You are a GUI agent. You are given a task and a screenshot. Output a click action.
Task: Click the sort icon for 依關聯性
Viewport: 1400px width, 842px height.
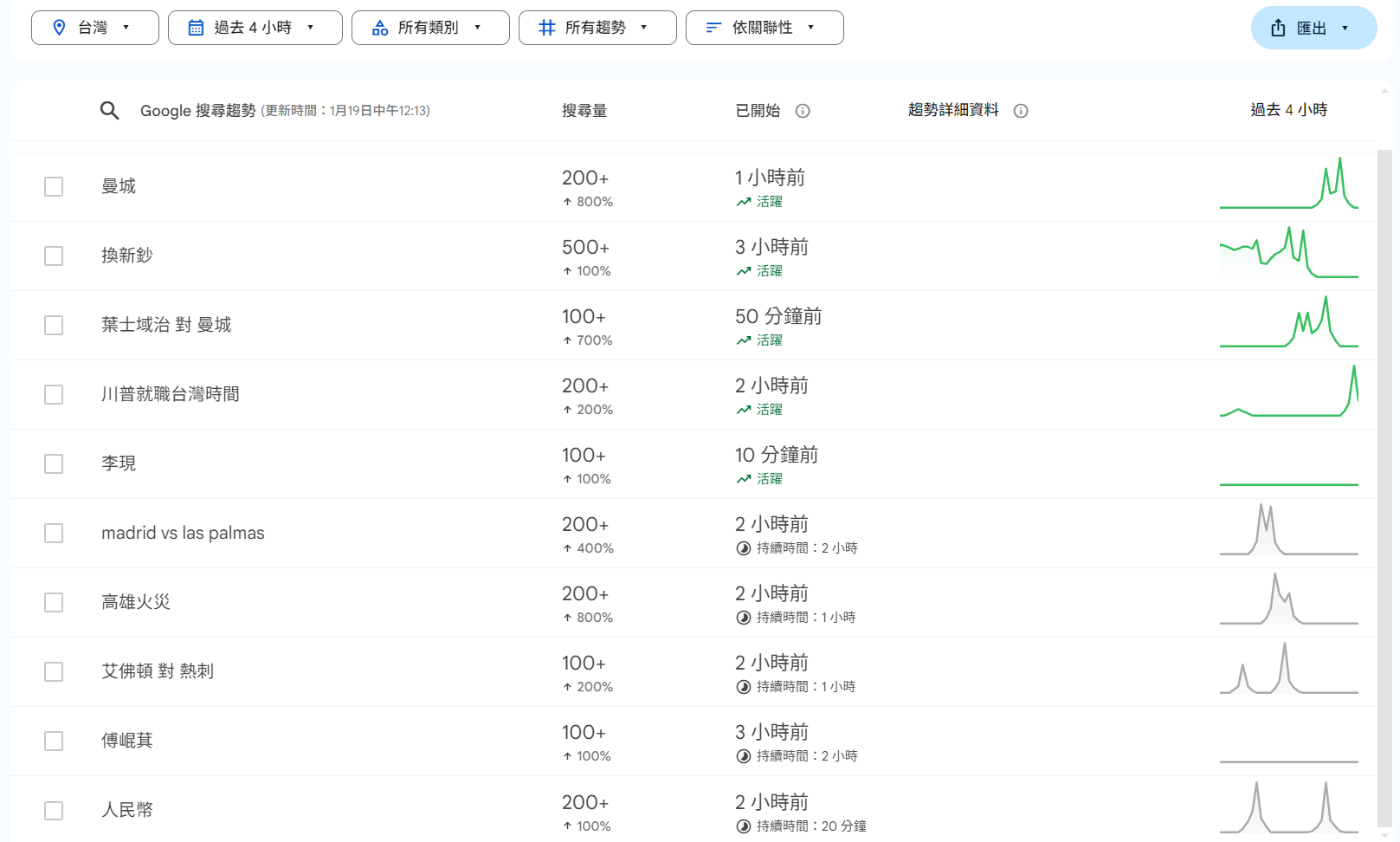[713, 28]
